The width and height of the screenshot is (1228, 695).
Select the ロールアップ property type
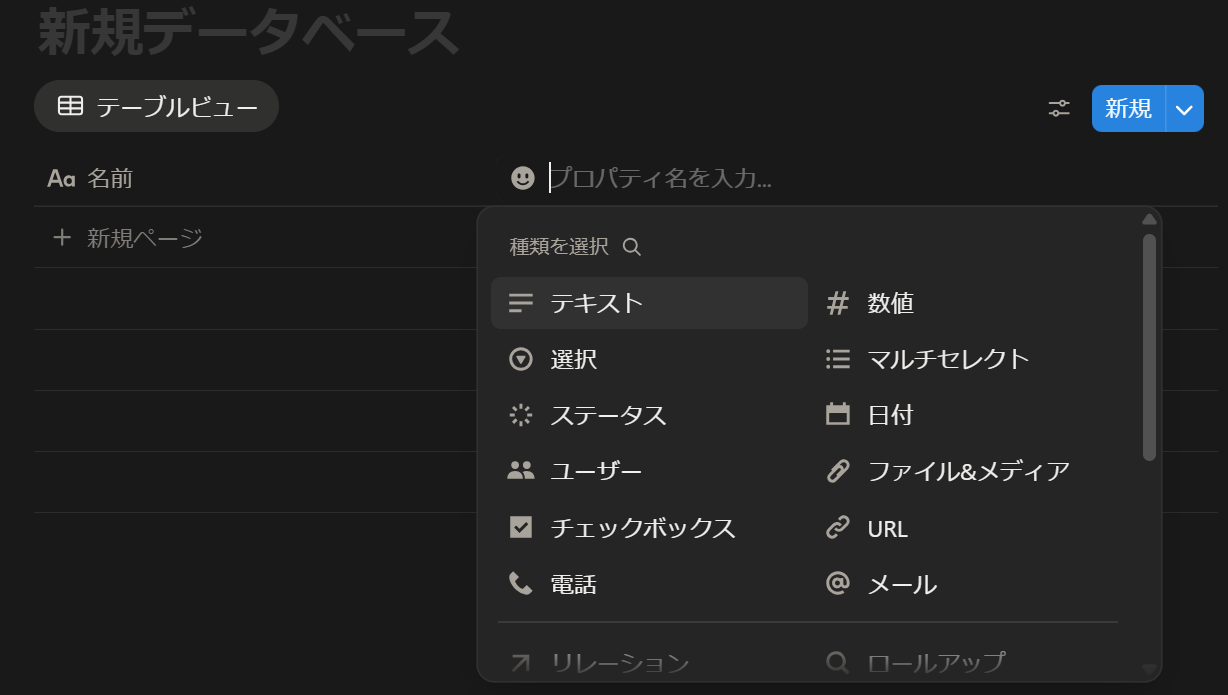point(966,662)
